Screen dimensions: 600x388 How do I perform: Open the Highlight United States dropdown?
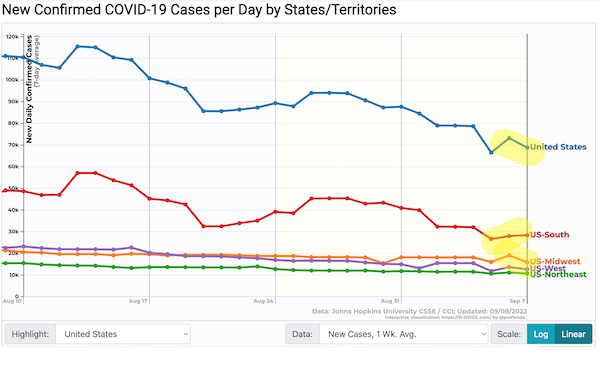tap(123, 334)
